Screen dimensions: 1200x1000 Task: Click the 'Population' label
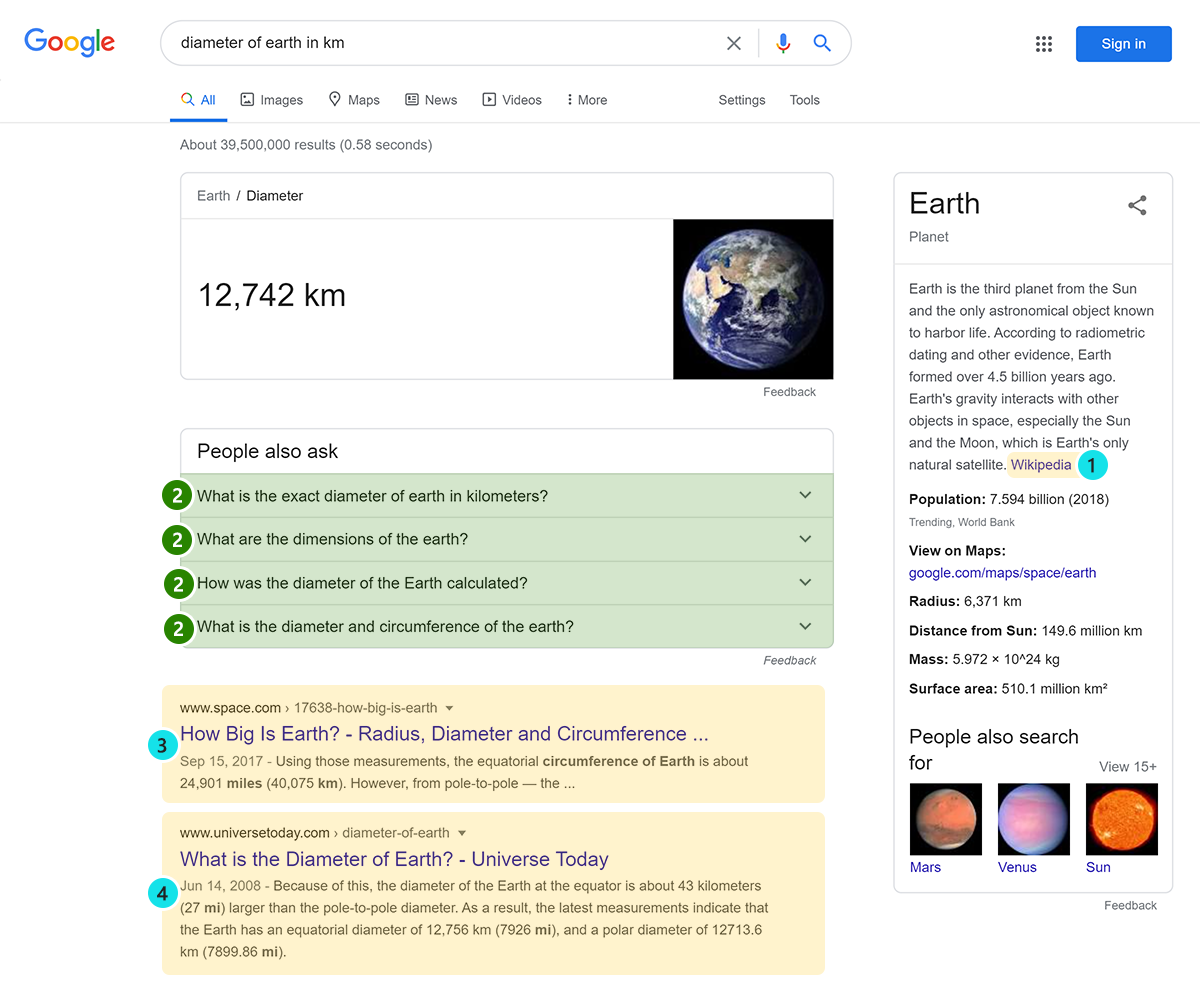pos(947,499)
